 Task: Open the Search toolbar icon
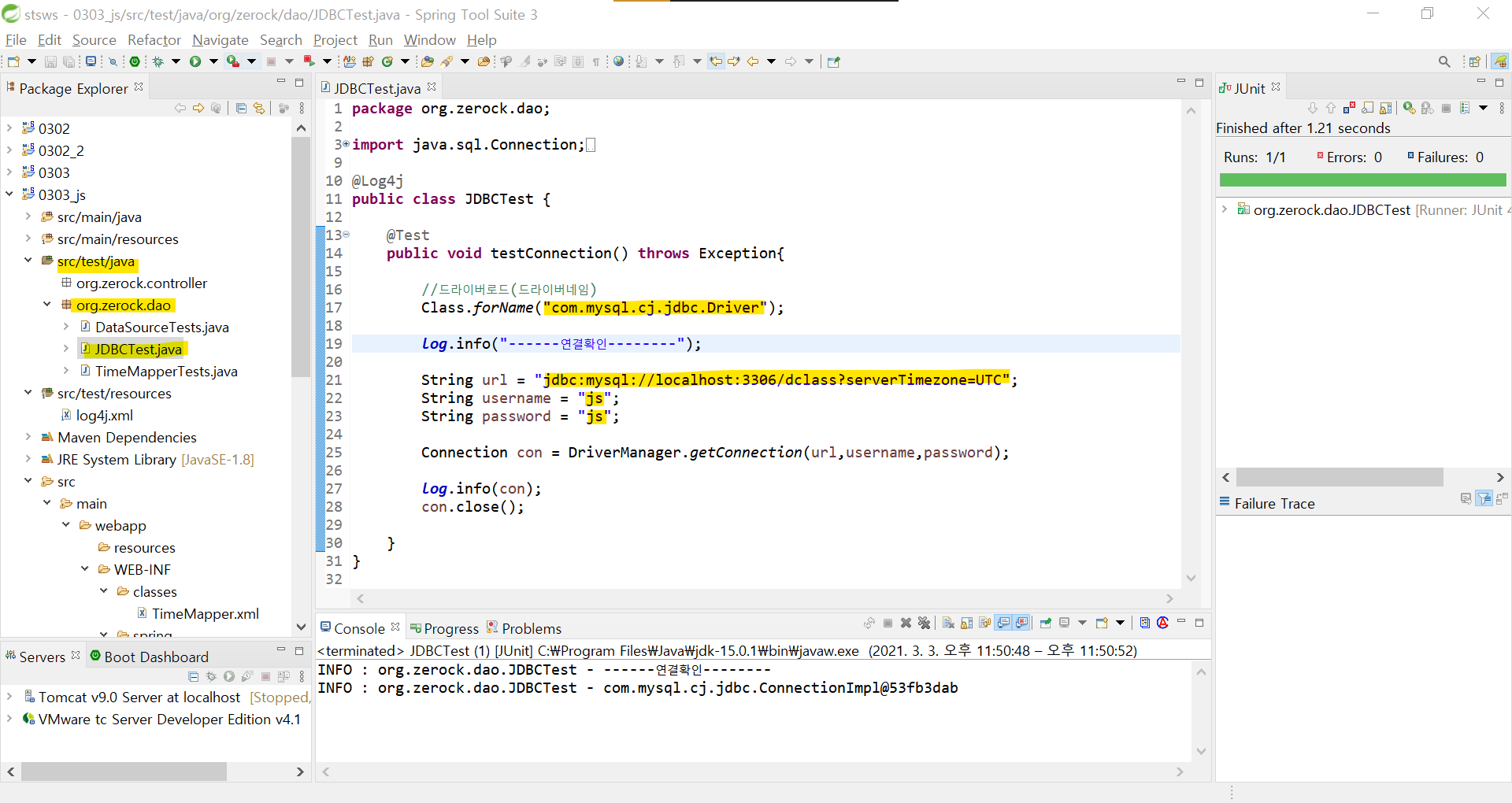click(x=1445, y=61)
